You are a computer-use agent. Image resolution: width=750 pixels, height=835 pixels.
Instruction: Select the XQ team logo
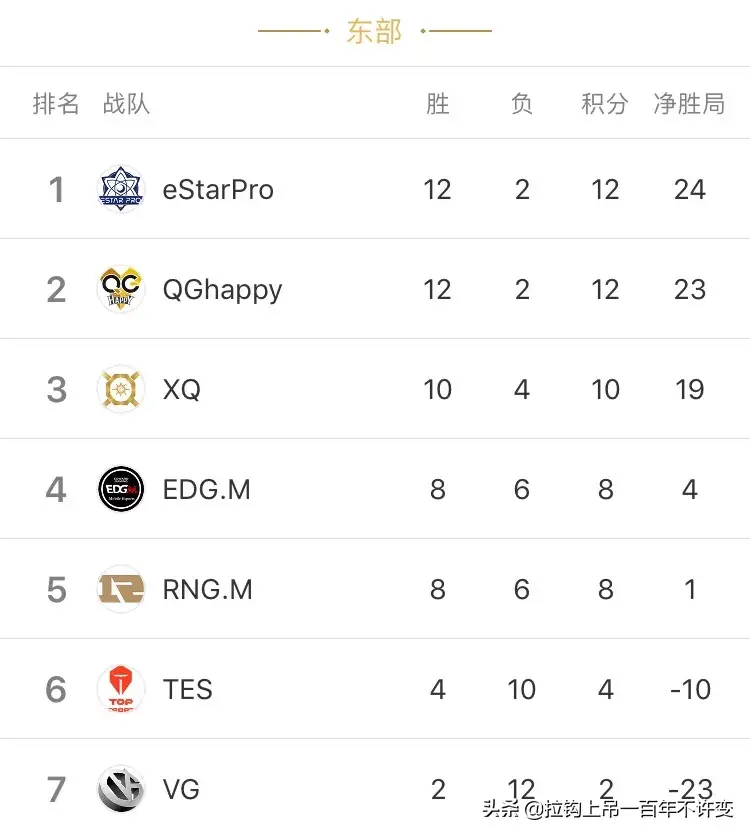pyautogui.click(x=121, y=389)
